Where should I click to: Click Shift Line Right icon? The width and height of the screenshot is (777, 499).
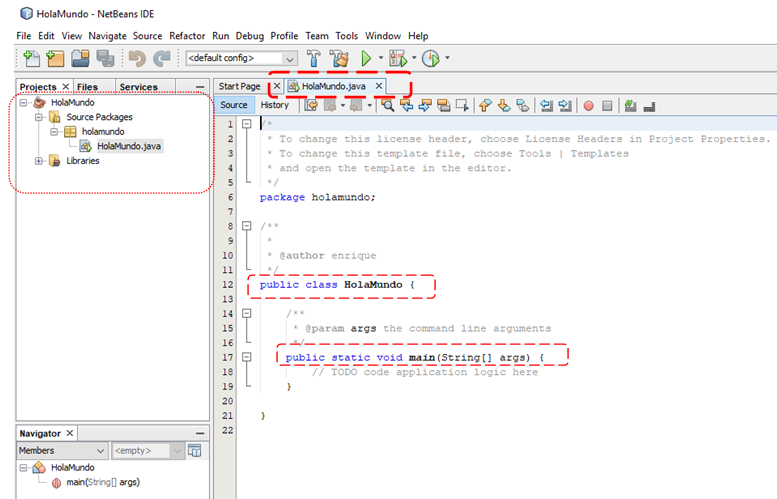tap(564, 105)
